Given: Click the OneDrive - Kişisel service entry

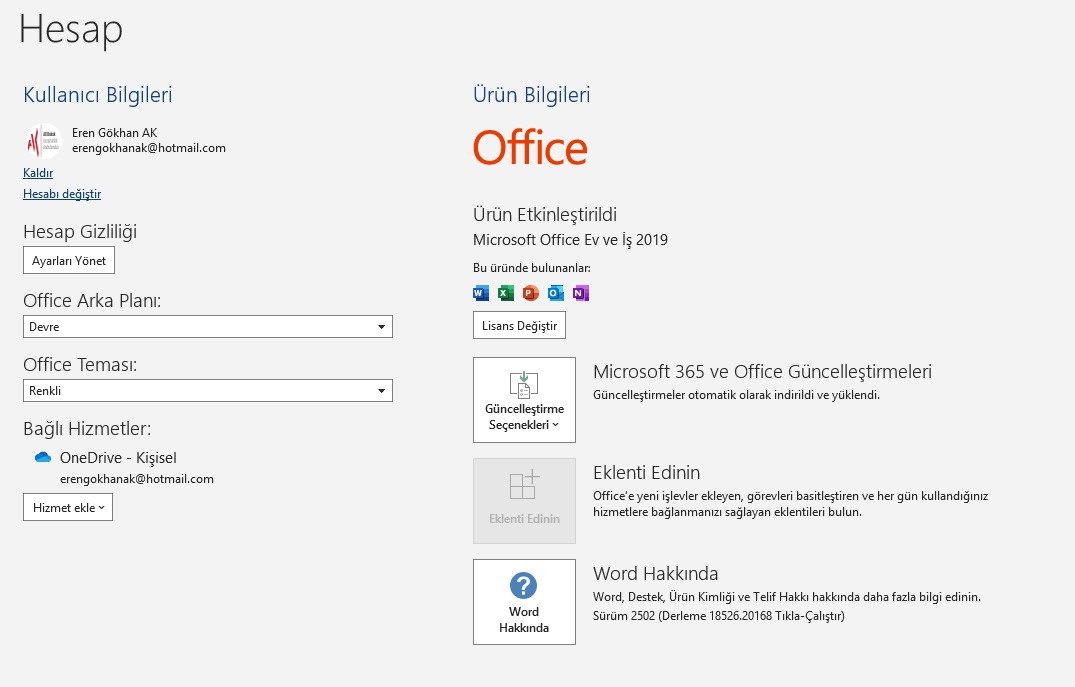Looking at the screenshot, I should point(118,457).
